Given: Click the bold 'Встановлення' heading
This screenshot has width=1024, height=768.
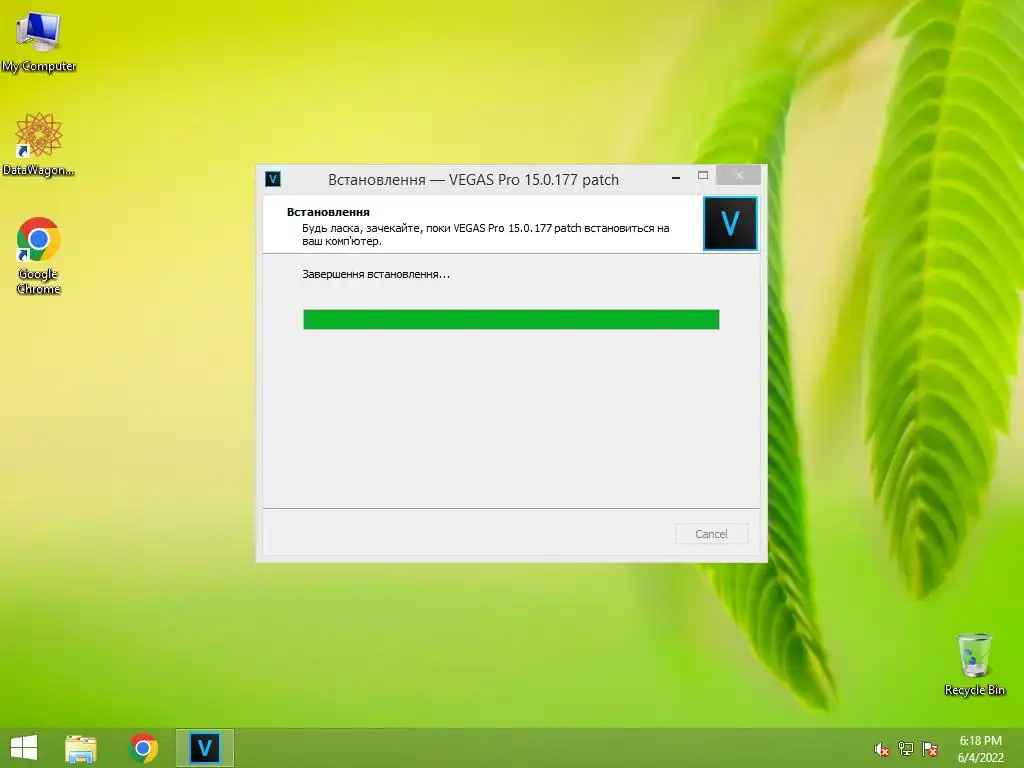Looking at the screenshot, I should point(328,212).
